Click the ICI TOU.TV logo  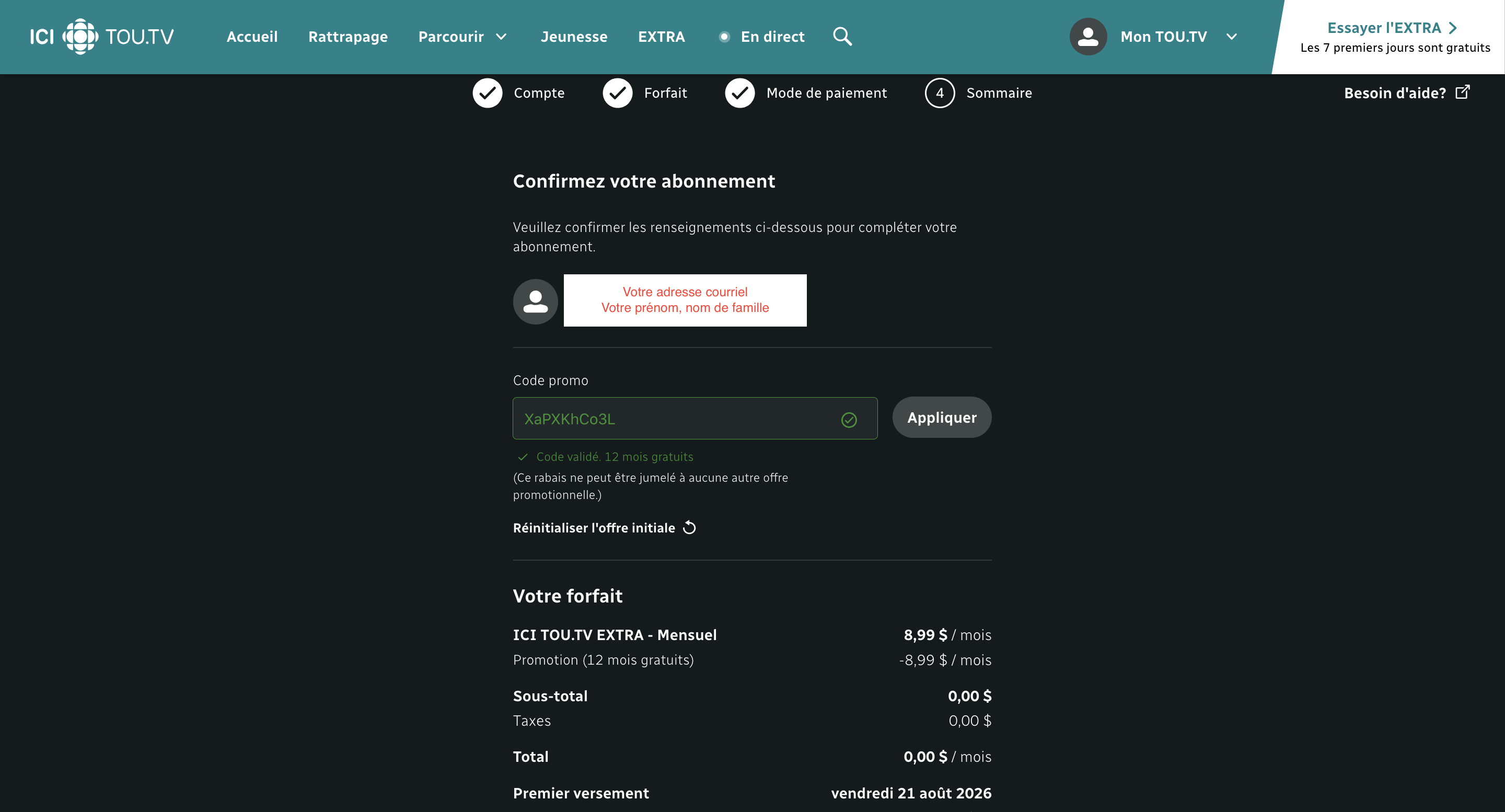pos(102,36)
